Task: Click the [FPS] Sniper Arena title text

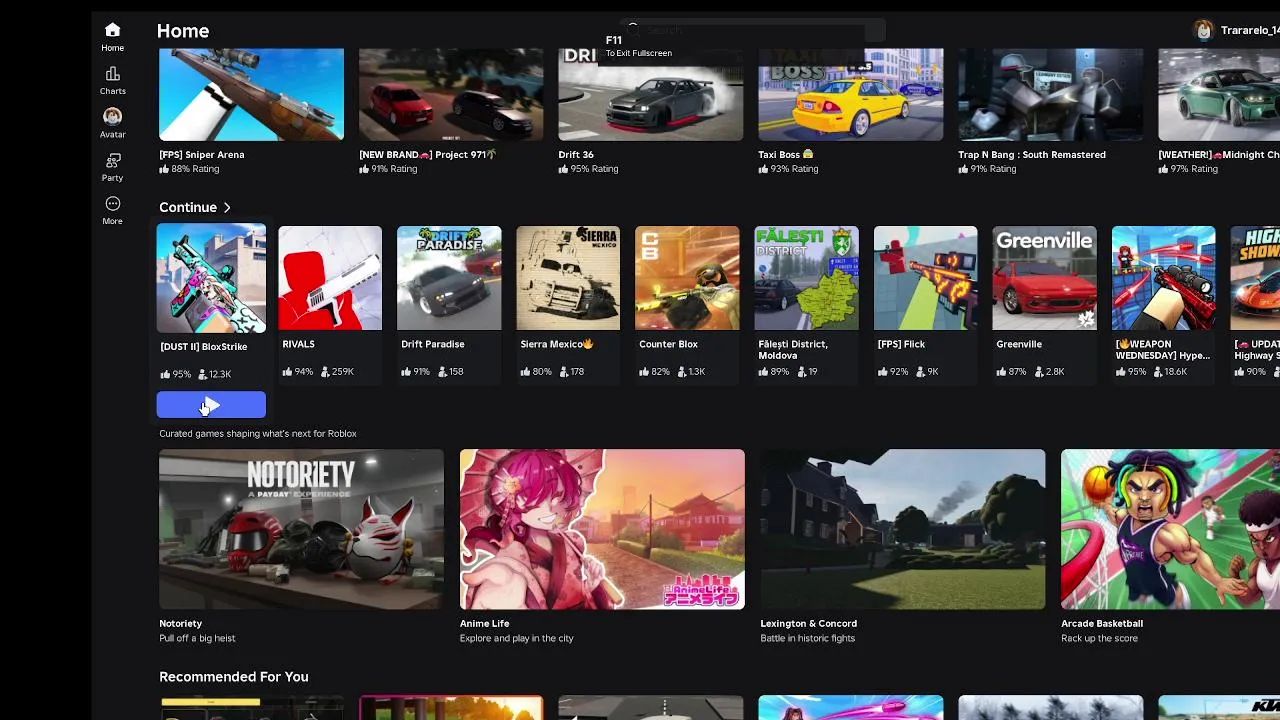Action: coord(202,155)
